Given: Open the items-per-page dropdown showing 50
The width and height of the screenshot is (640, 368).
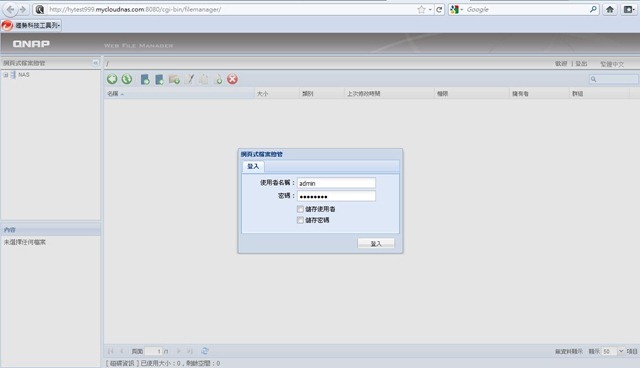Looking at the screenshot, I should pos(621,351).
